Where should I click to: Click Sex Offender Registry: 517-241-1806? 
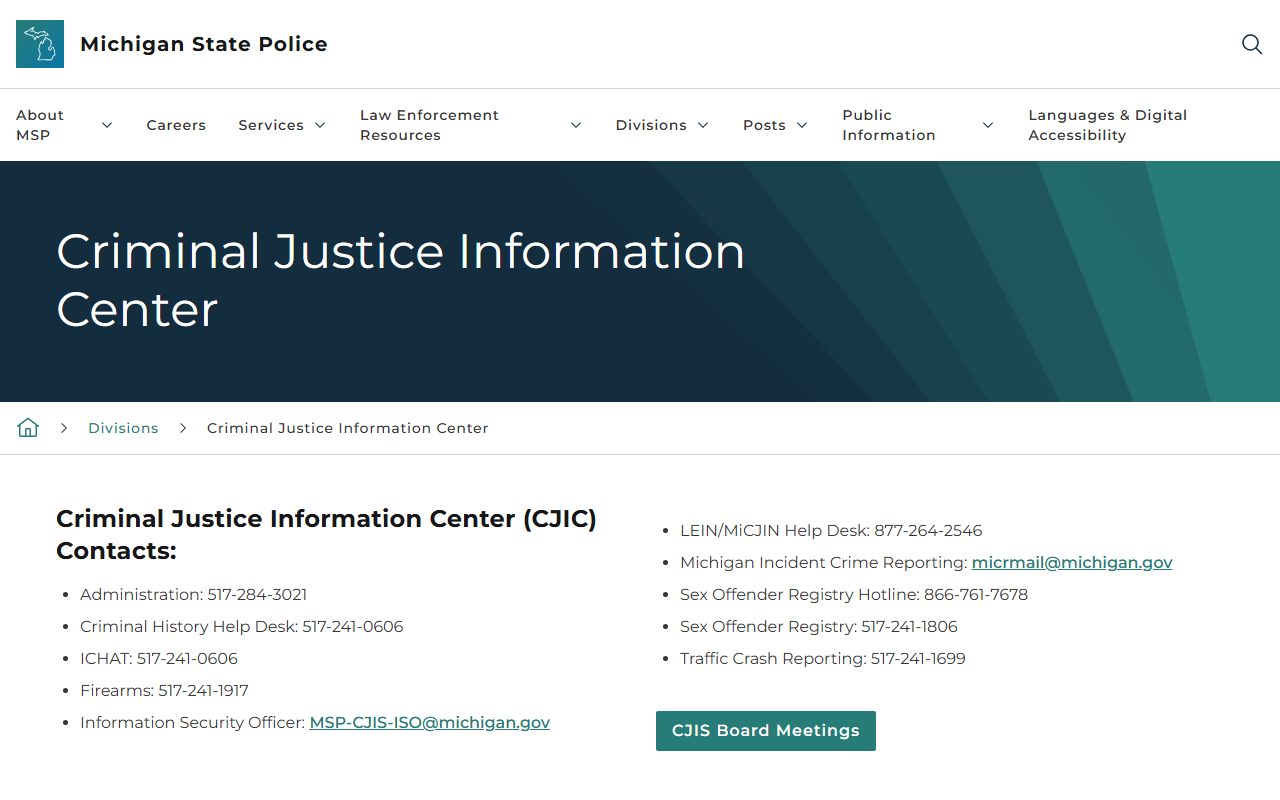click(x=819, y=626)
